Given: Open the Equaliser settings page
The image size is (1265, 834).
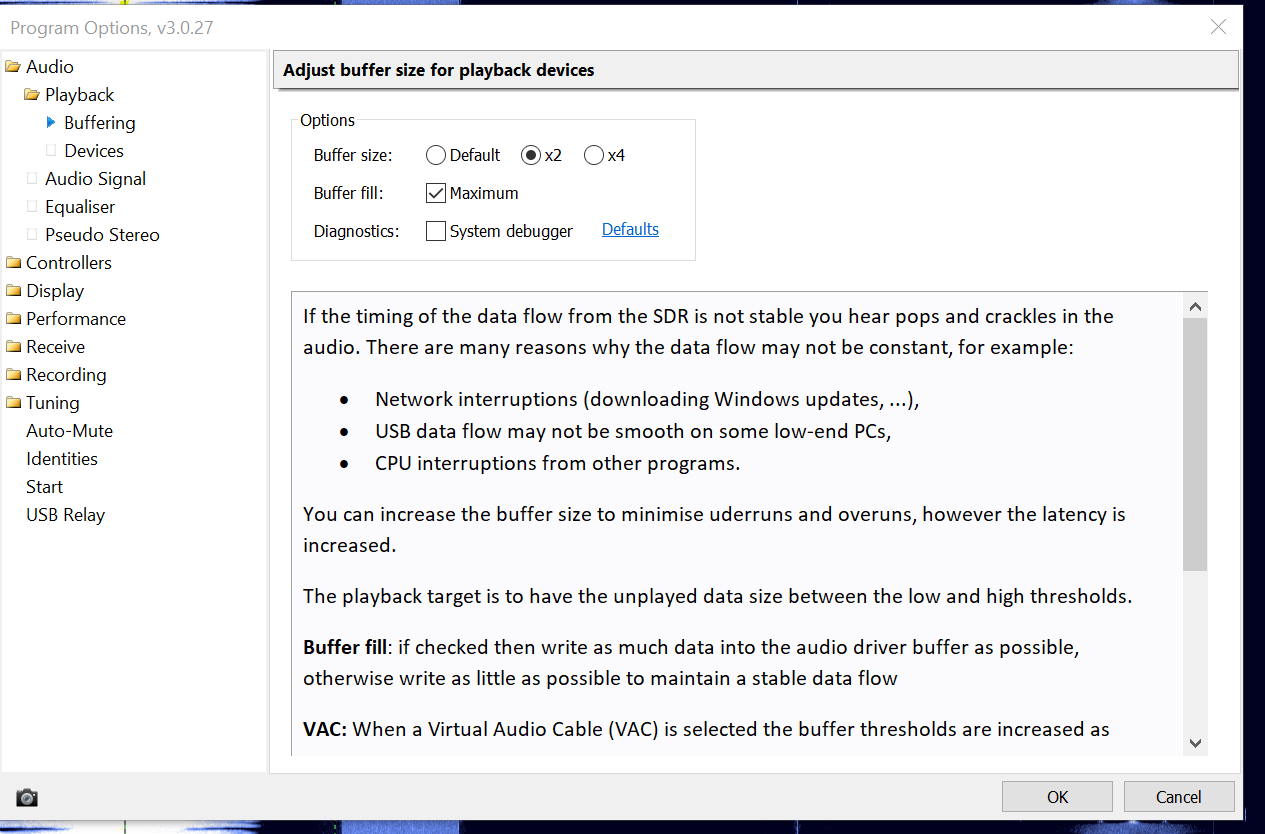Looking at the screenshot, I should [x=80, y=207].
